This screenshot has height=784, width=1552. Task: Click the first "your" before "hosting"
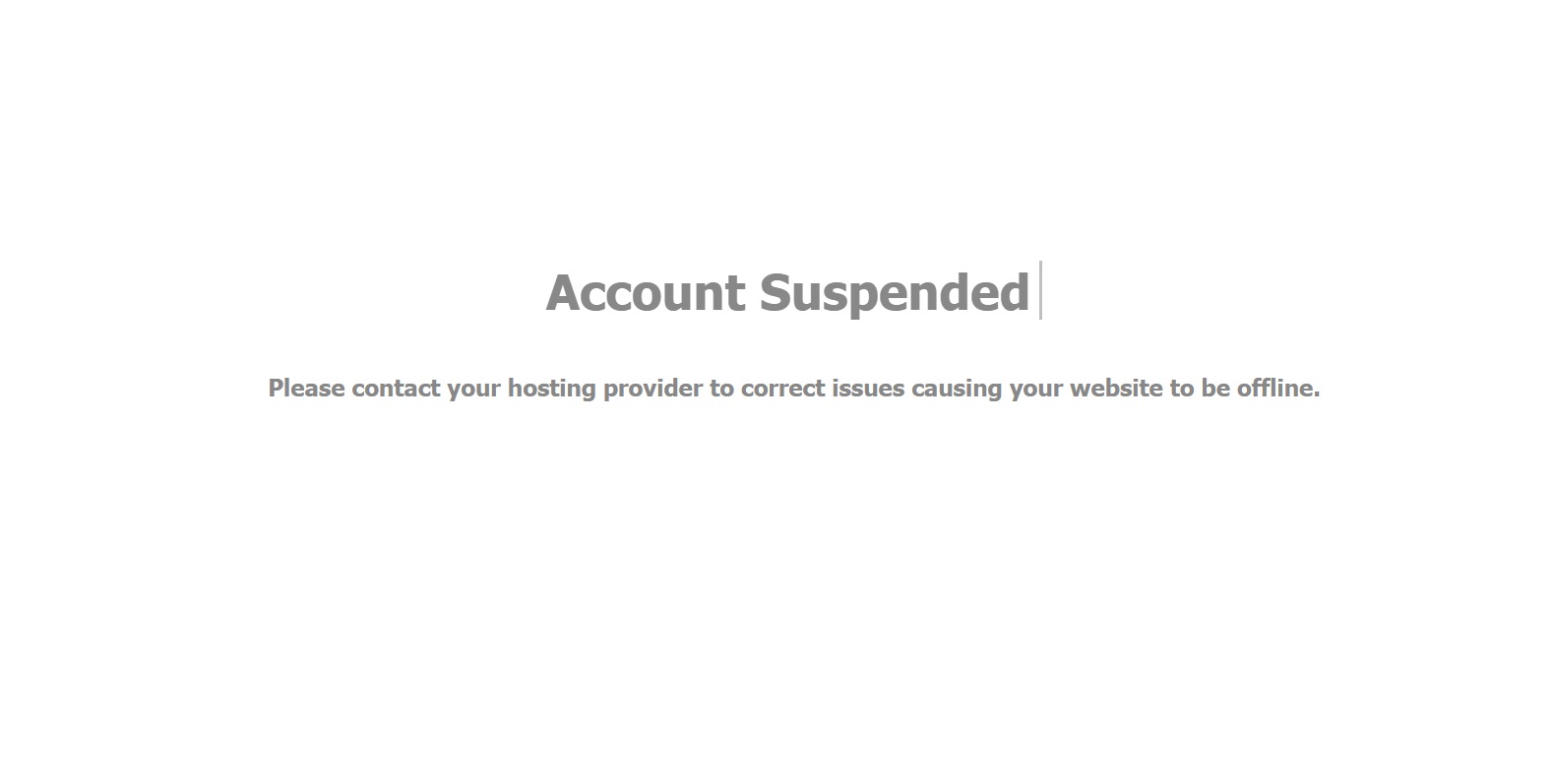click(x=473, y=391)
